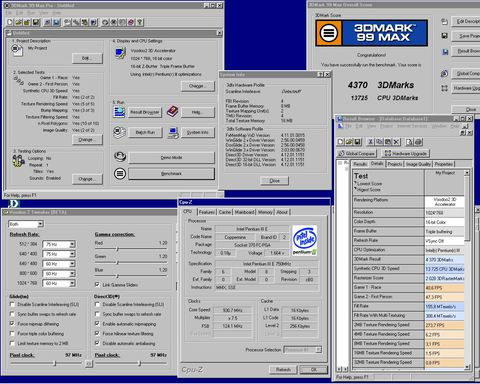Click the Demo Mode button
The width and height of the screenshot is (480, 384).
[171, 158]
